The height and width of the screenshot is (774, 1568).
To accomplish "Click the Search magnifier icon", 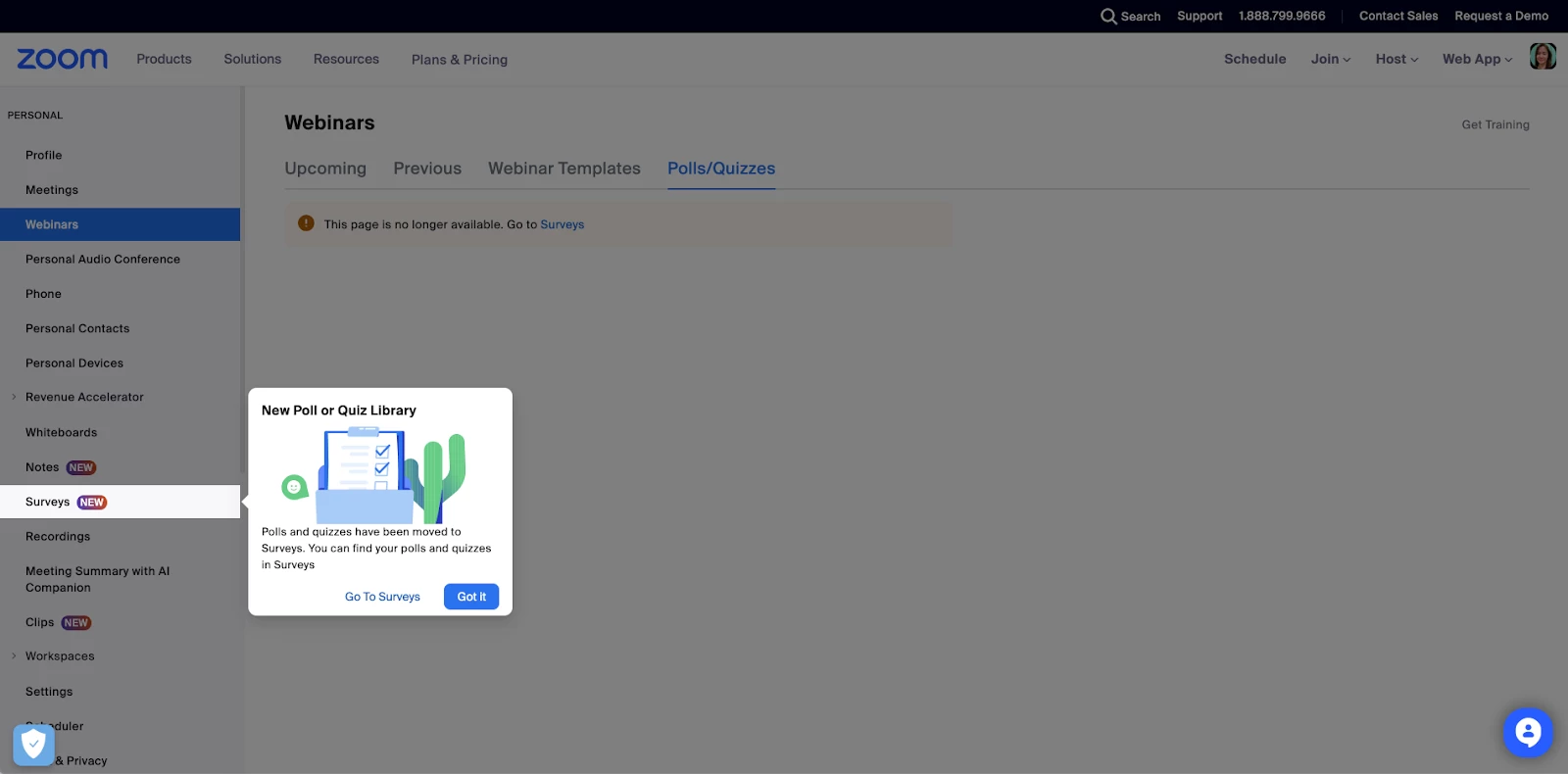I will (x=1108, y=16).
